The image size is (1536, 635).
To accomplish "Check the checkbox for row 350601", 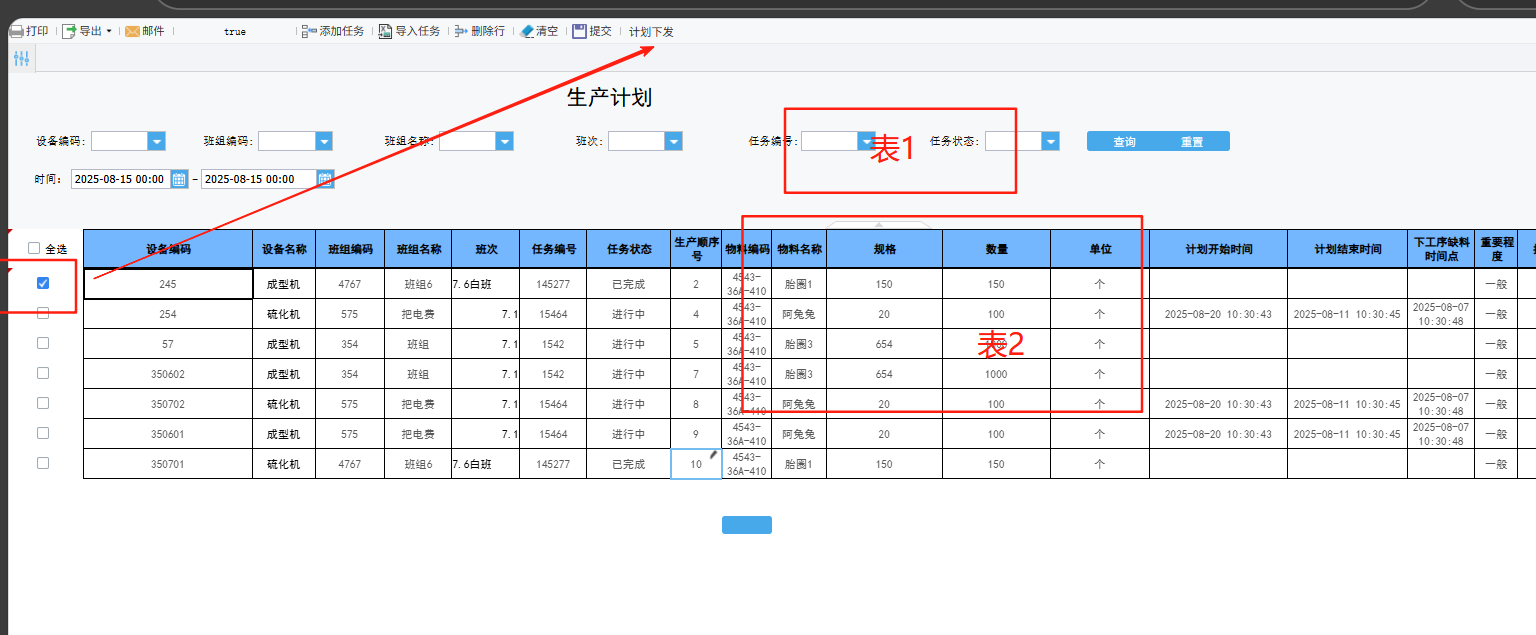I will pyautogui.click(x=43, y=433).
